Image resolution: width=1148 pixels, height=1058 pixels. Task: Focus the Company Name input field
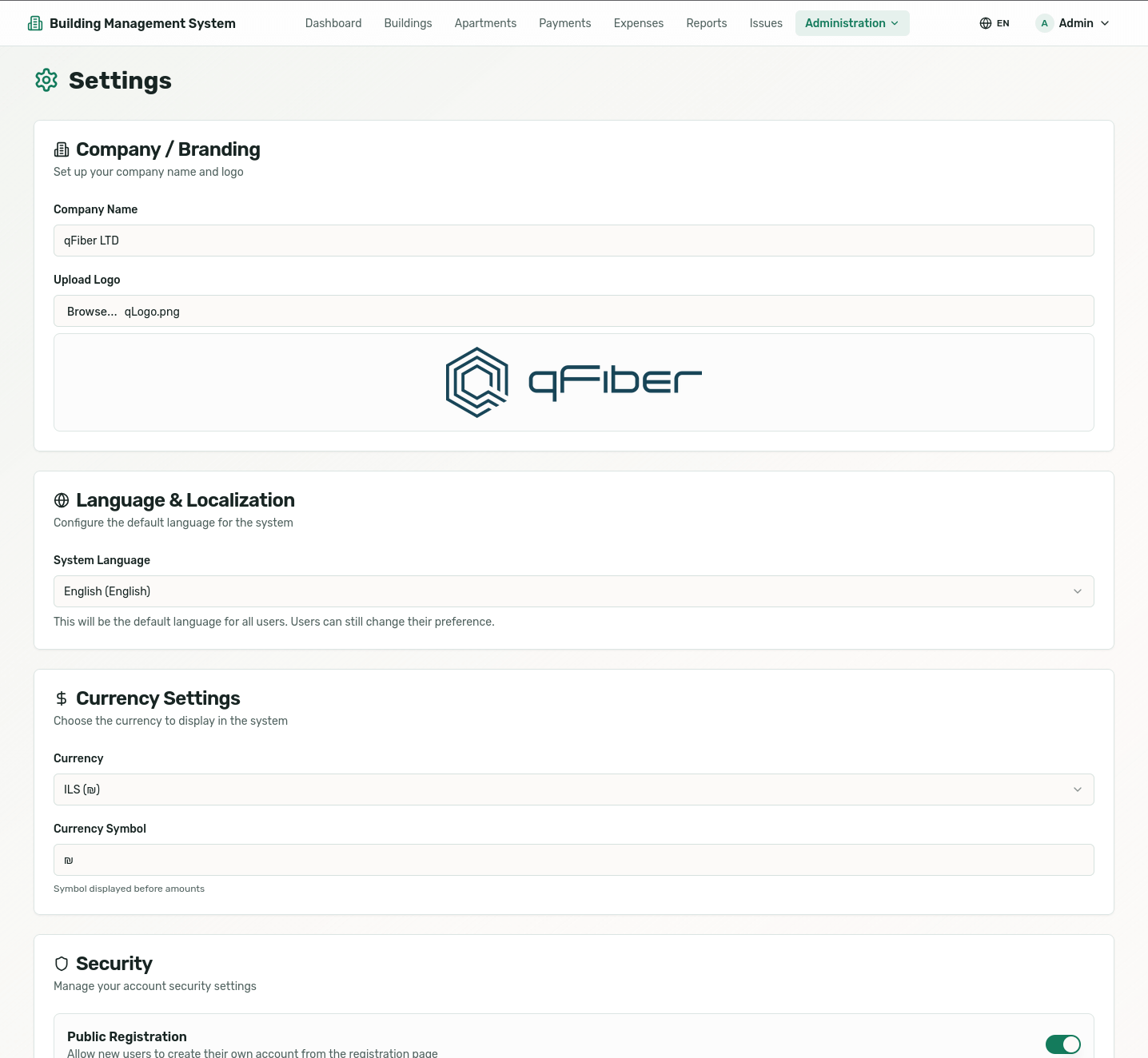(x=573, y=241)
